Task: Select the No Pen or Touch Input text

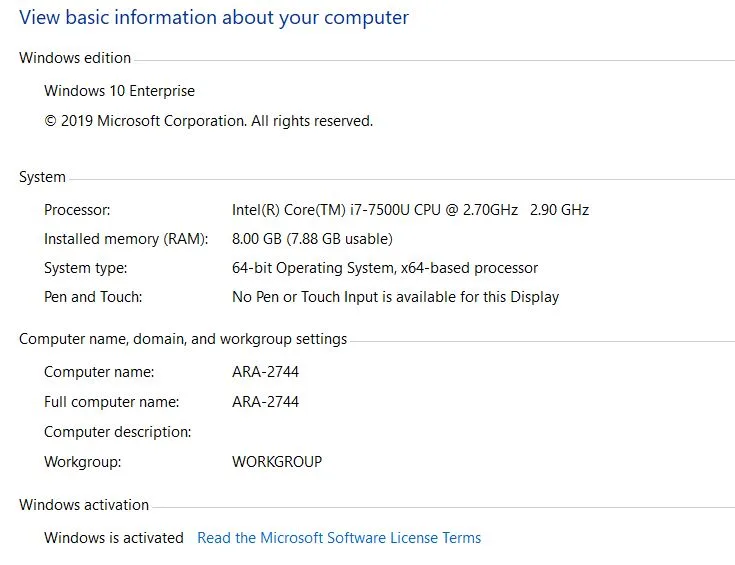Action: pos(395,297)
